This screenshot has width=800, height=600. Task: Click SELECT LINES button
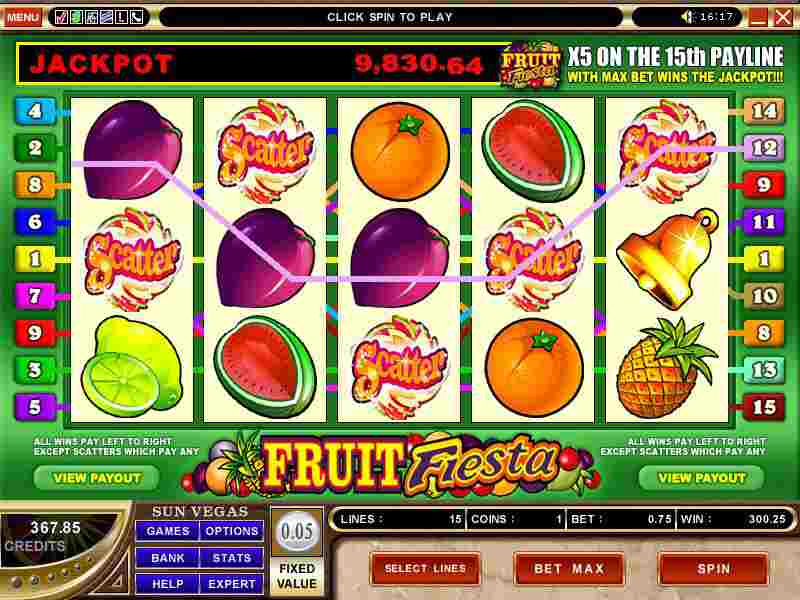pyautogui.click(x=425, y=568)
